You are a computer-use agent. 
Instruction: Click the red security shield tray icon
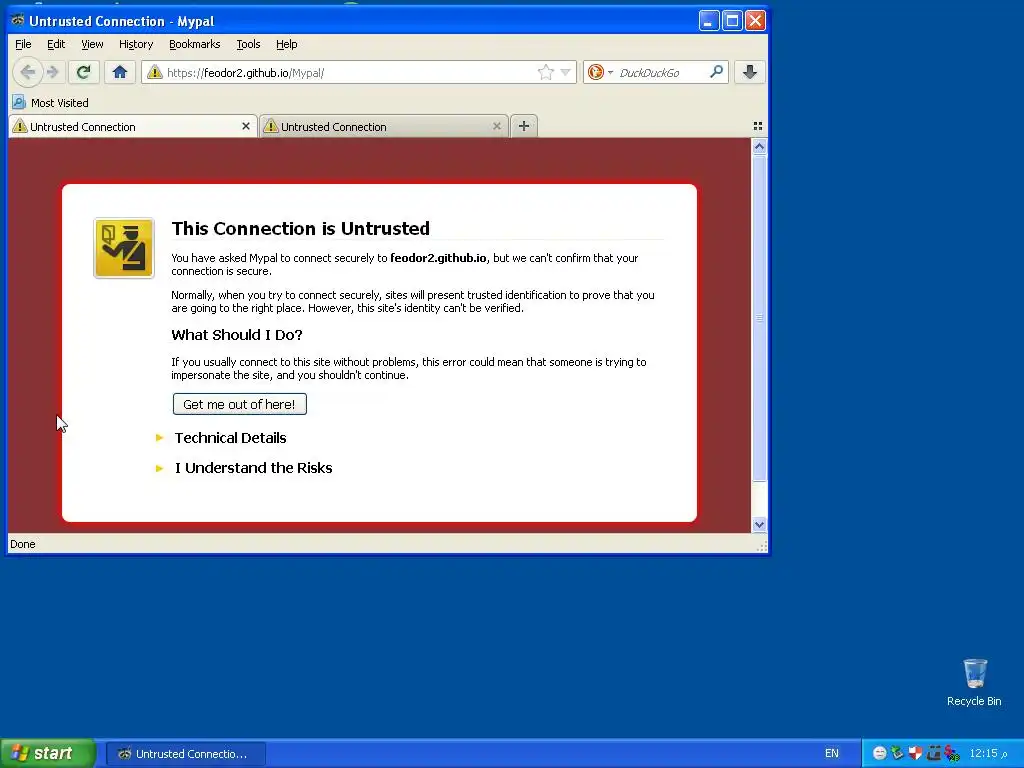point(915,753)
